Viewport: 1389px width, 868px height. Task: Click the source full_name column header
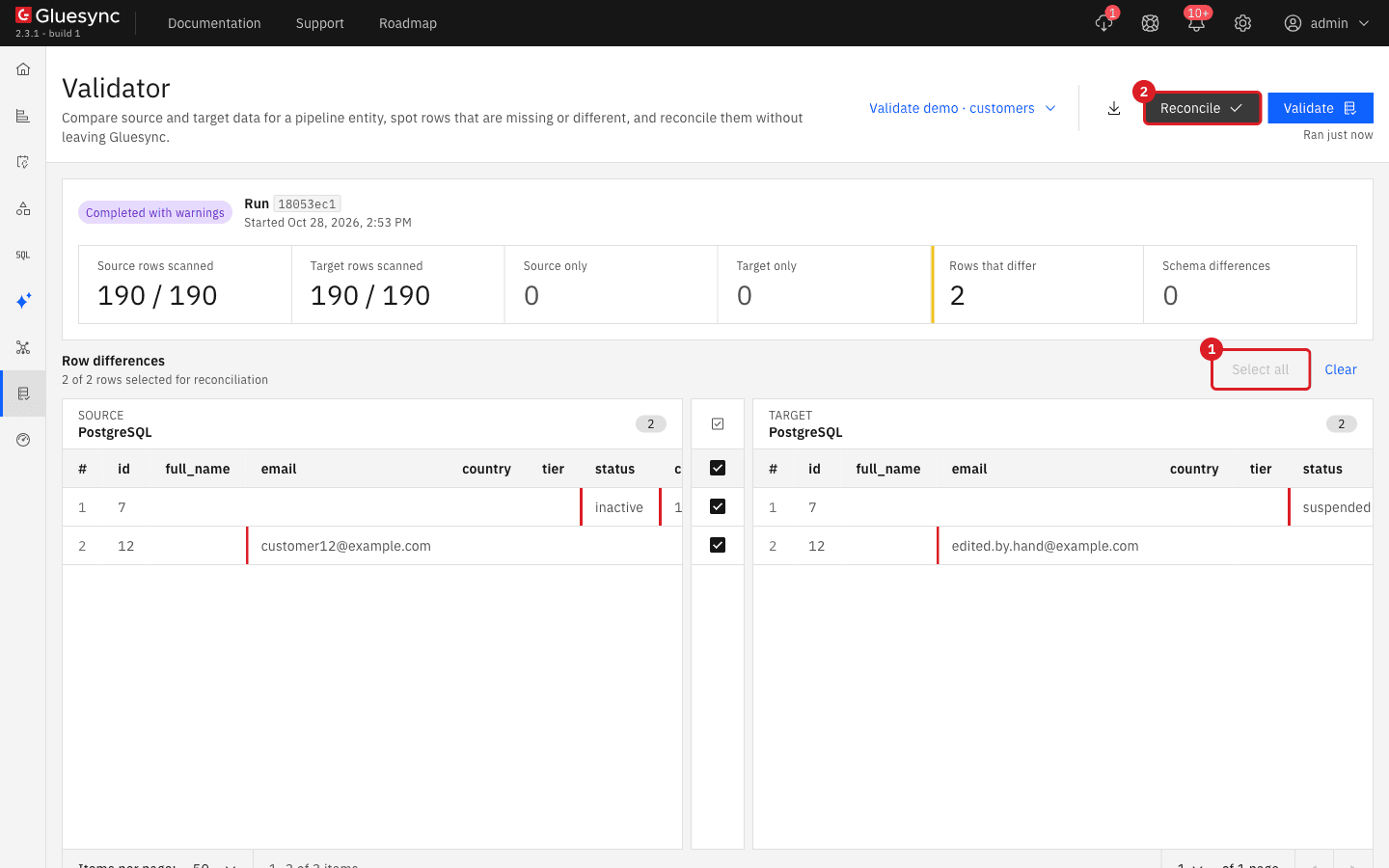[x=198, y=469]
